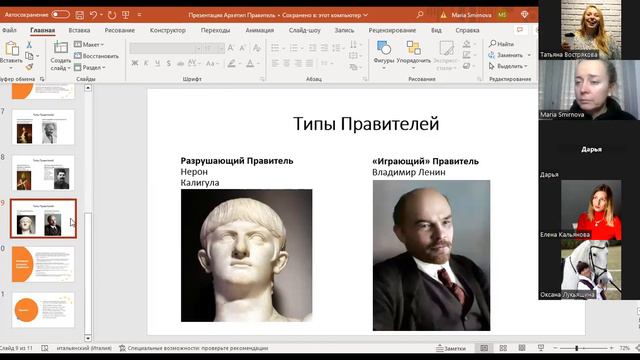This screenshot has width=640, height=360.
Task: Toggle the Автосохранение switch
Action: coord(60,15)
